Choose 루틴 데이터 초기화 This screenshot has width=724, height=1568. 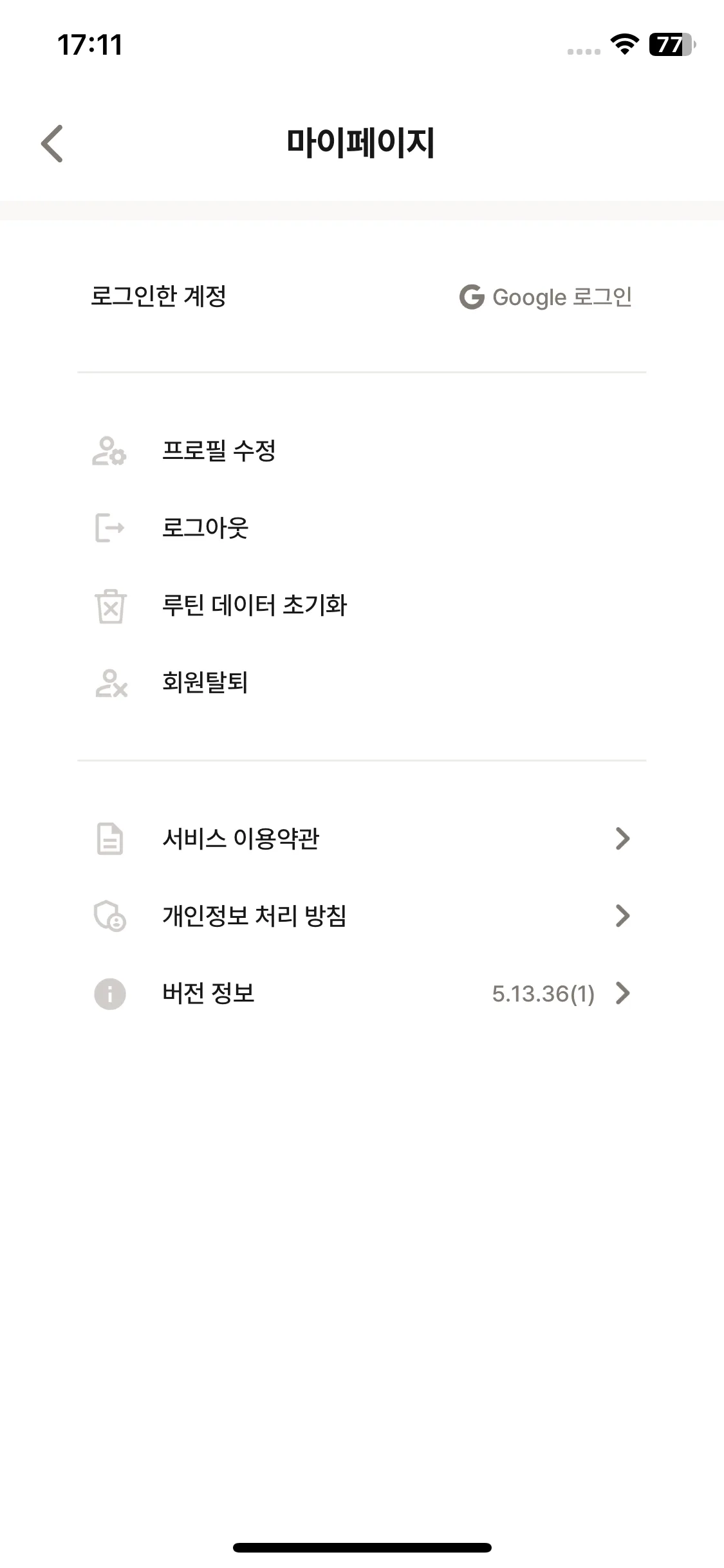pos(362,605)
